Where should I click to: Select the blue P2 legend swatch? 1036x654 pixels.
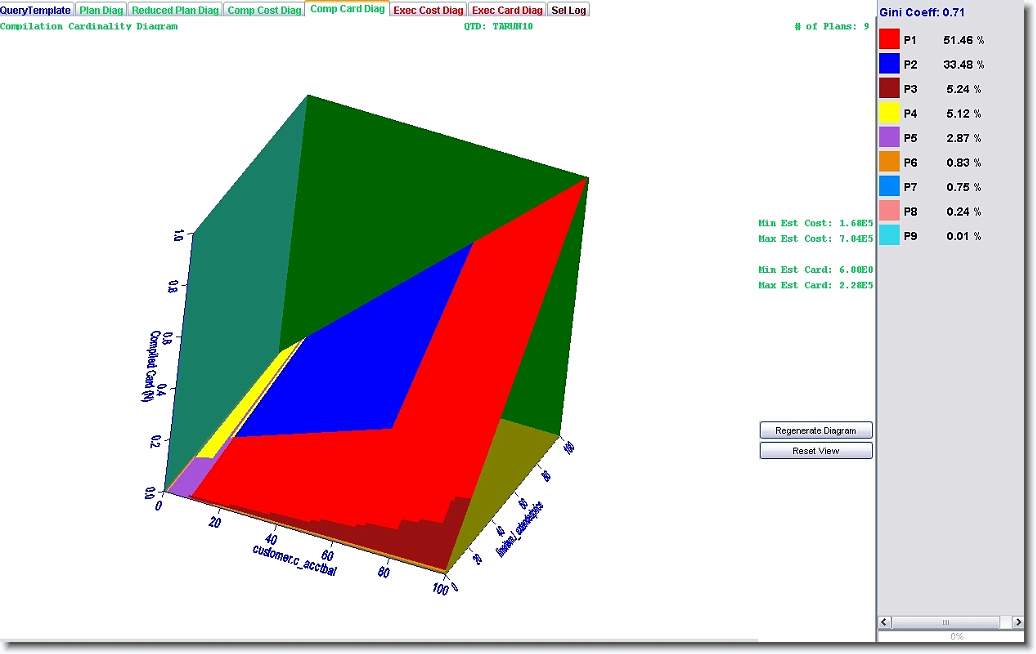point(889,64)
